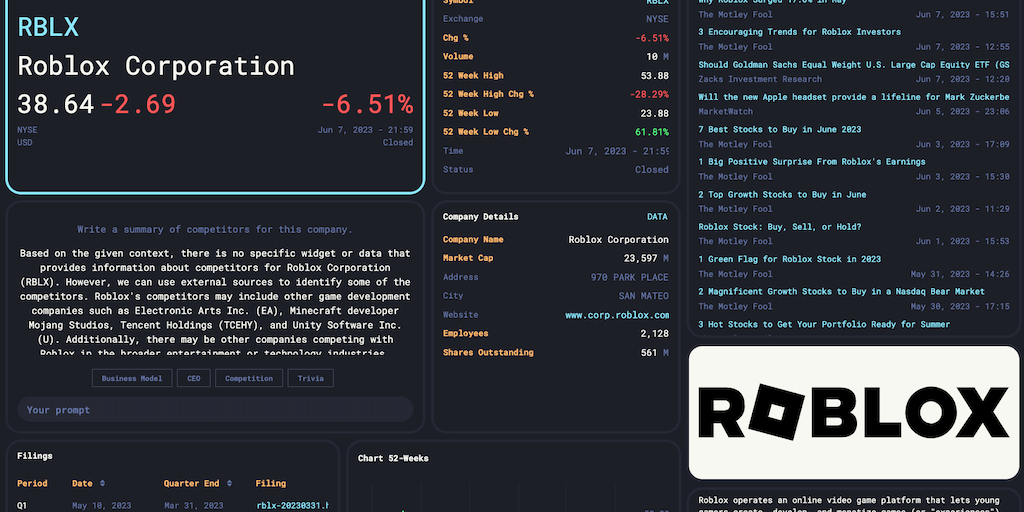Open the Apple headset MarketWatch article
1024x512 pixels.
(854, 97)
